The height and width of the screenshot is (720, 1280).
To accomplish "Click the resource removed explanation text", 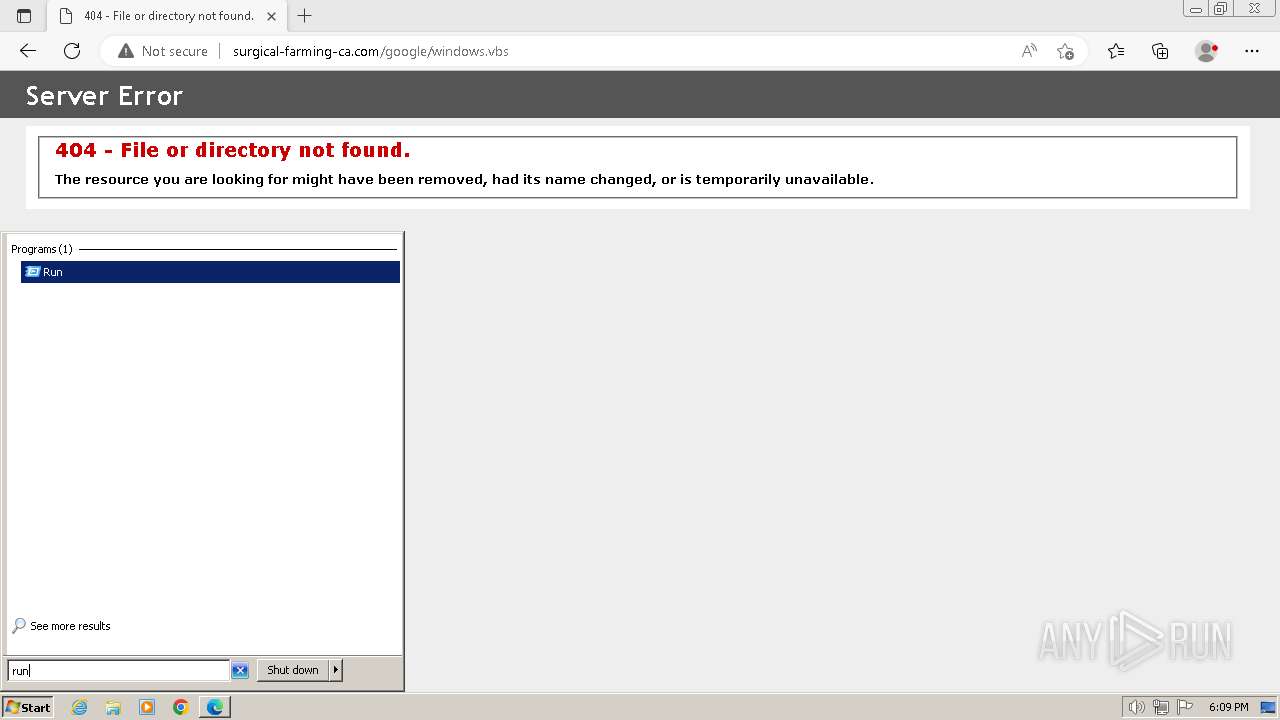I will 464,180.
